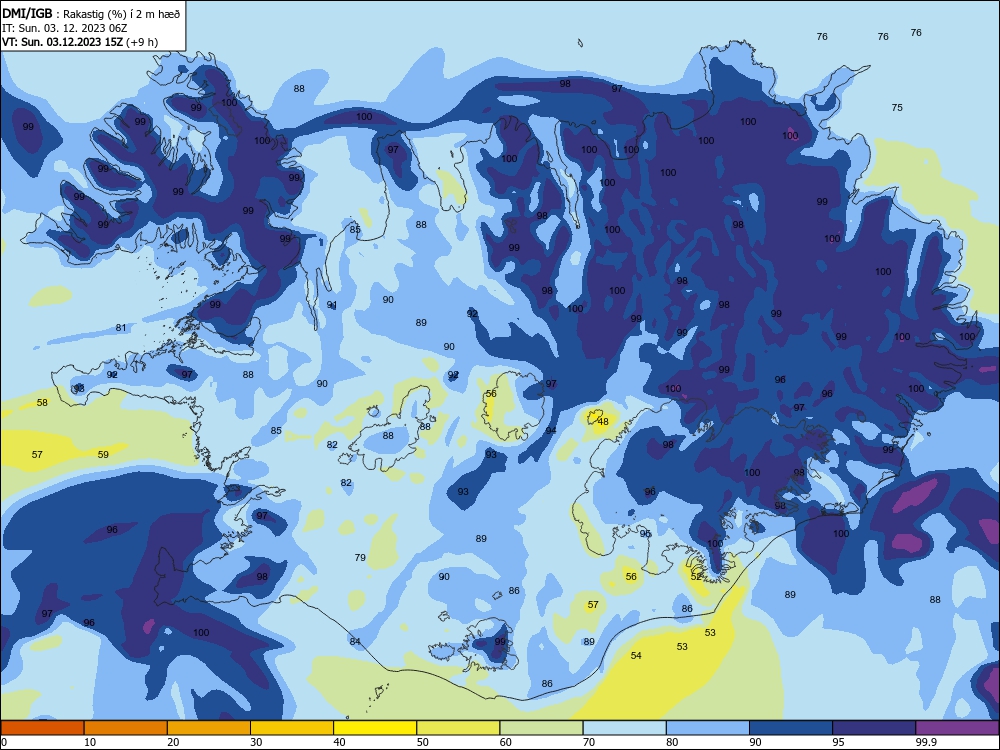Click the '58' value at the western edge

coord(42,402)
